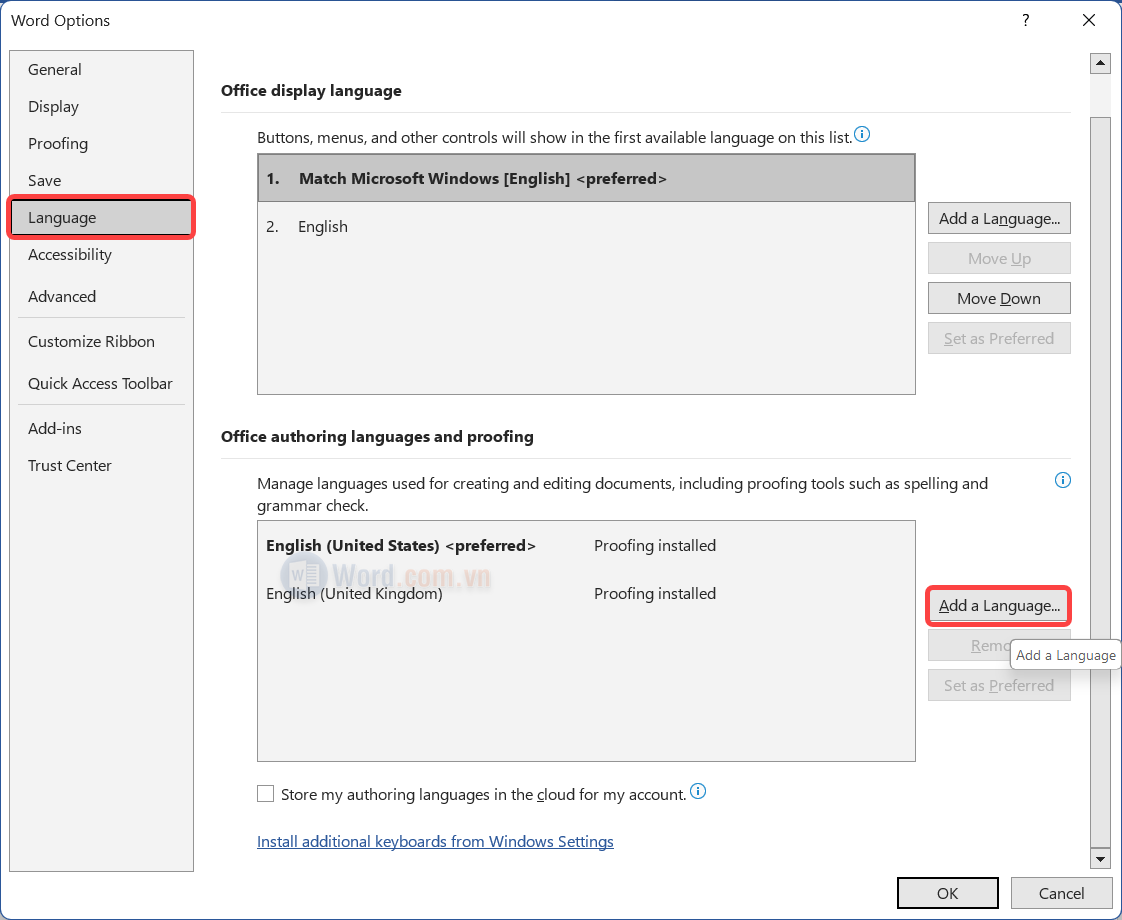Open the Accessibility category
1122x920 pixels.
[x=101, y=255]
